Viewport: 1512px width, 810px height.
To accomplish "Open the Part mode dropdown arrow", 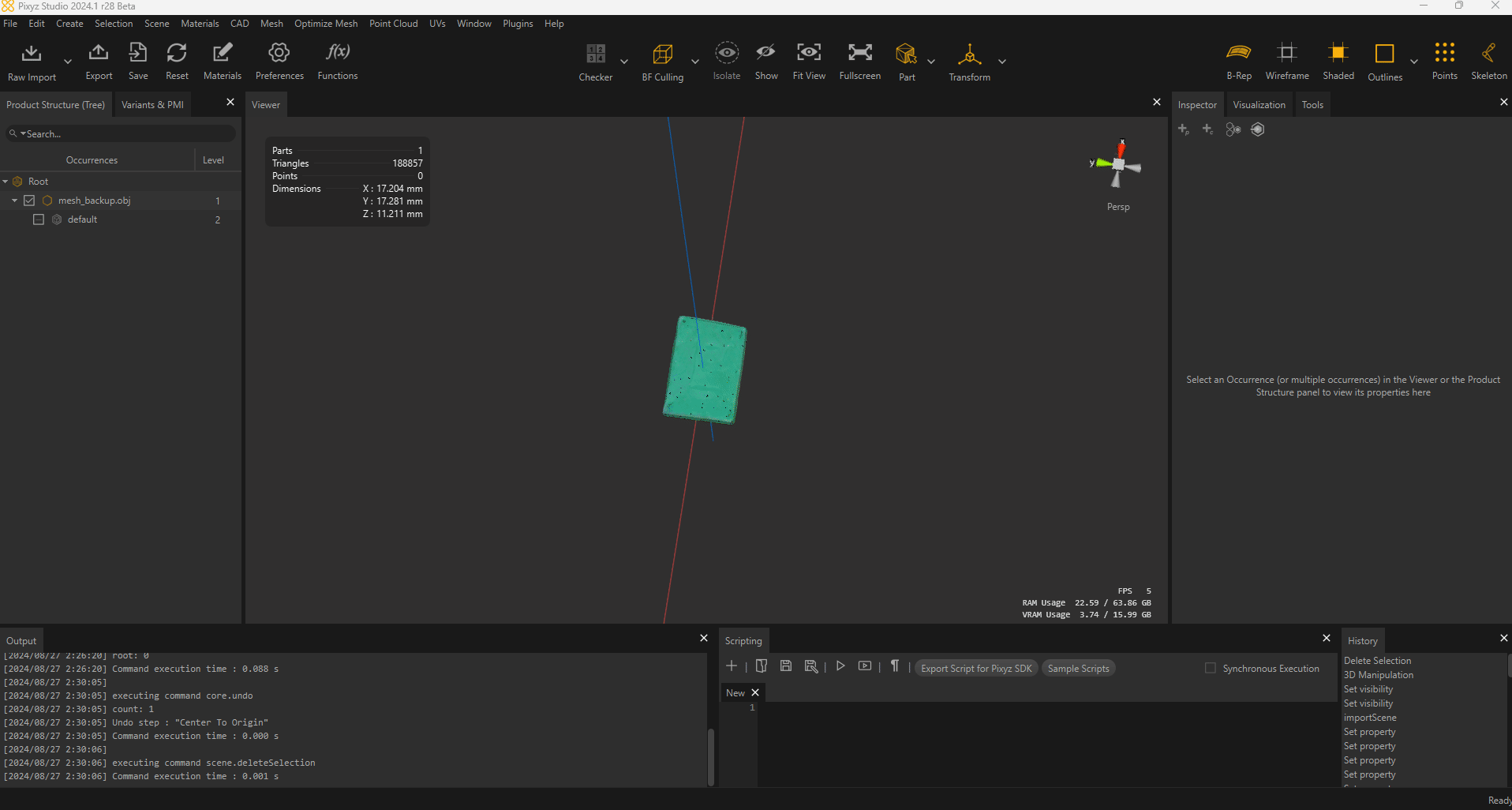I will (x=931, y=62).
